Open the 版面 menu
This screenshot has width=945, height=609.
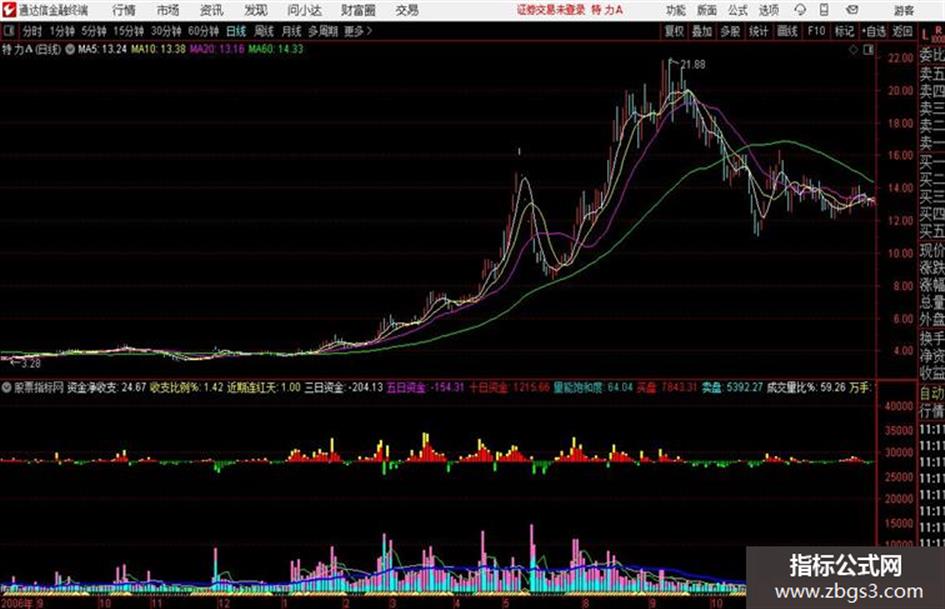[x=707, y=10]
